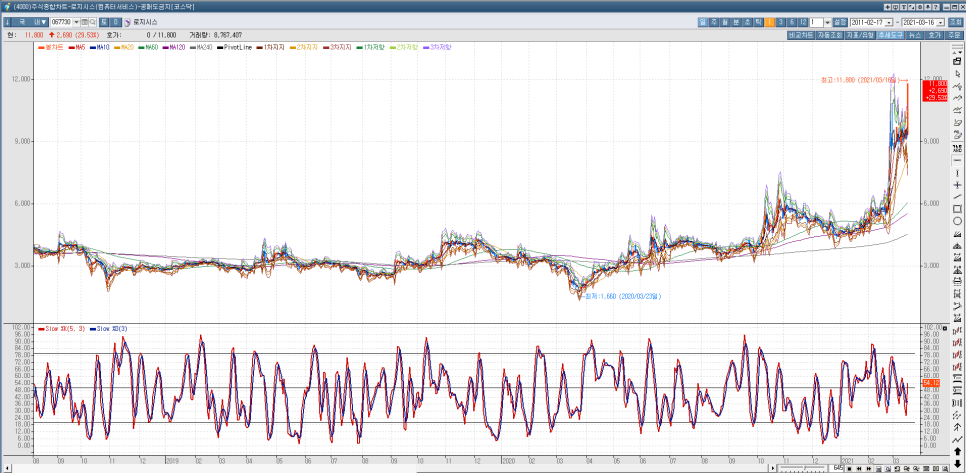Open the 자동조회 tab
The image size is (966, 473).
pyautogui.click(x=829, y=35)
